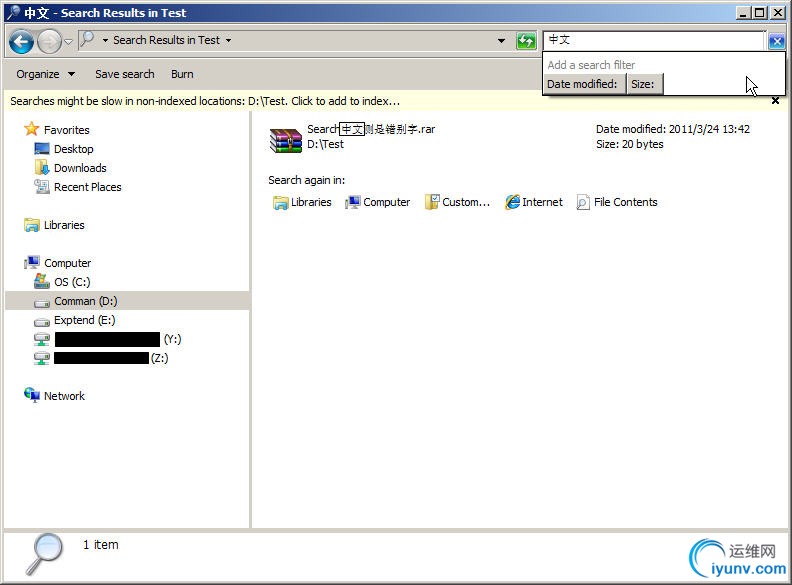The image size is (792, 585).
Task: Clear the search with the blue X button
Action: (x=776, y=41)
